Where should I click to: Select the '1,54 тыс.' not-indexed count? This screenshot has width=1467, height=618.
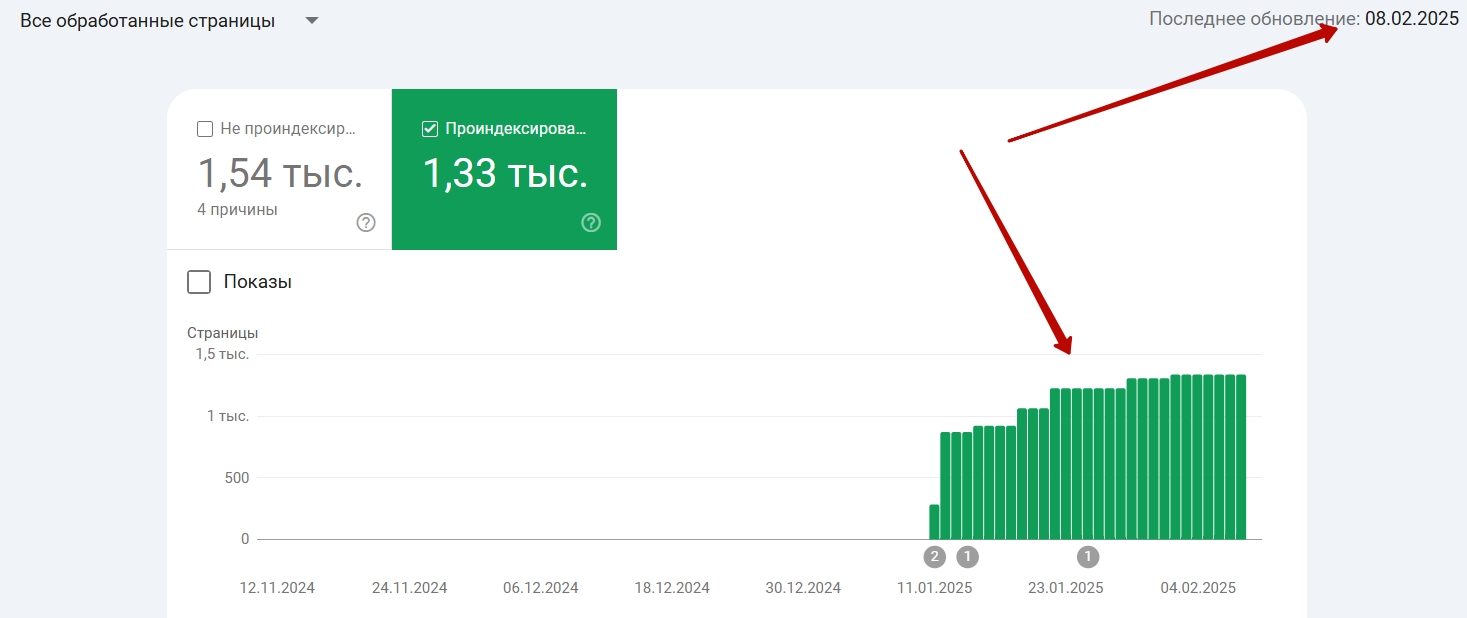(280, 174)
